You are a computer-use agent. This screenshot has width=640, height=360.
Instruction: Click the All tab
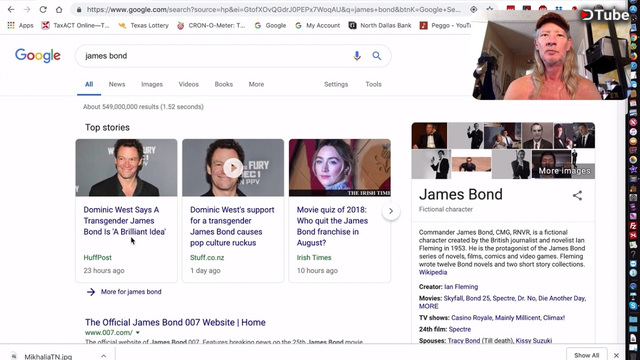89,84
